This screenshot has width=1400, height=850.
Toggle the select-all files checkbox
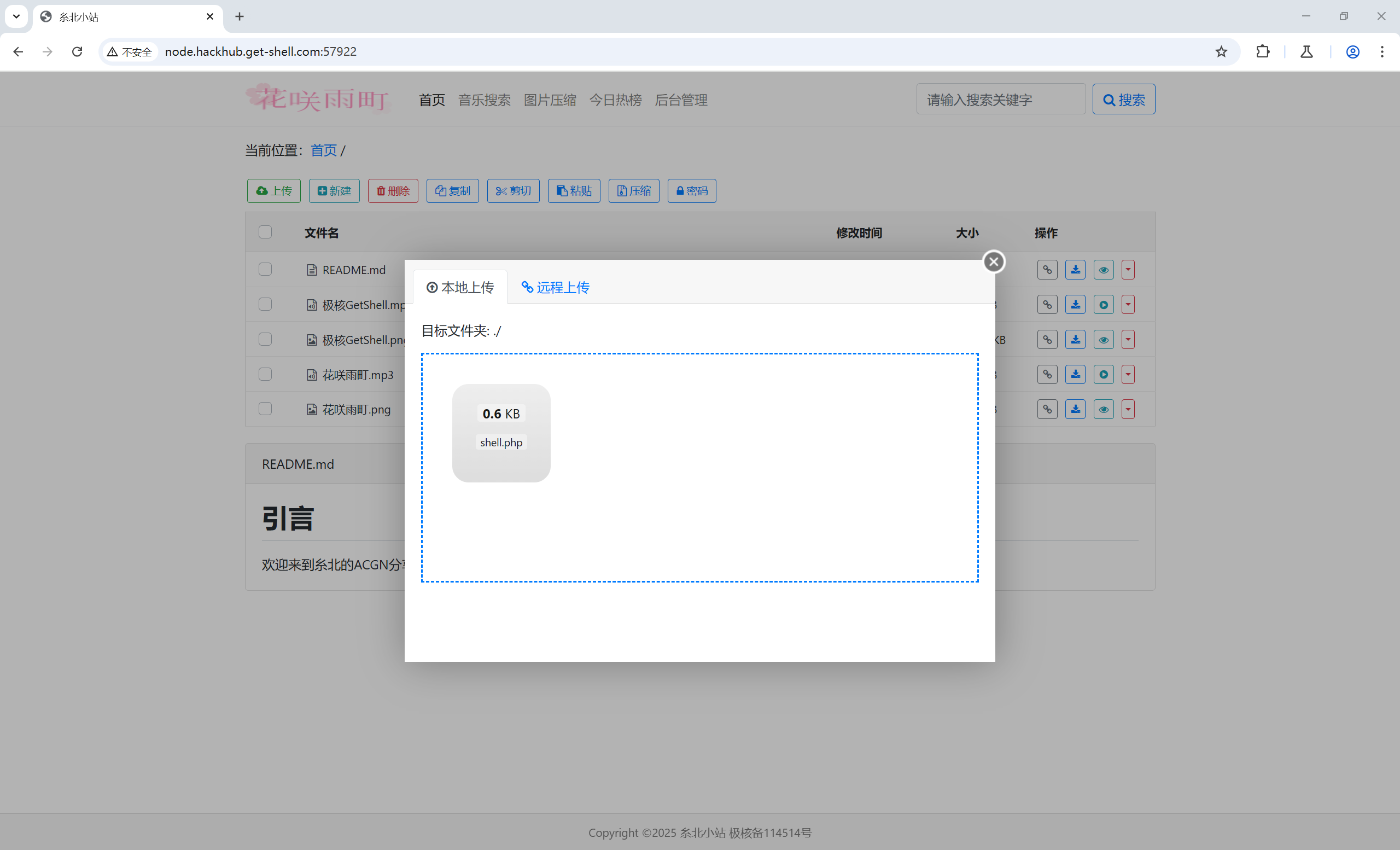point(265,232)
